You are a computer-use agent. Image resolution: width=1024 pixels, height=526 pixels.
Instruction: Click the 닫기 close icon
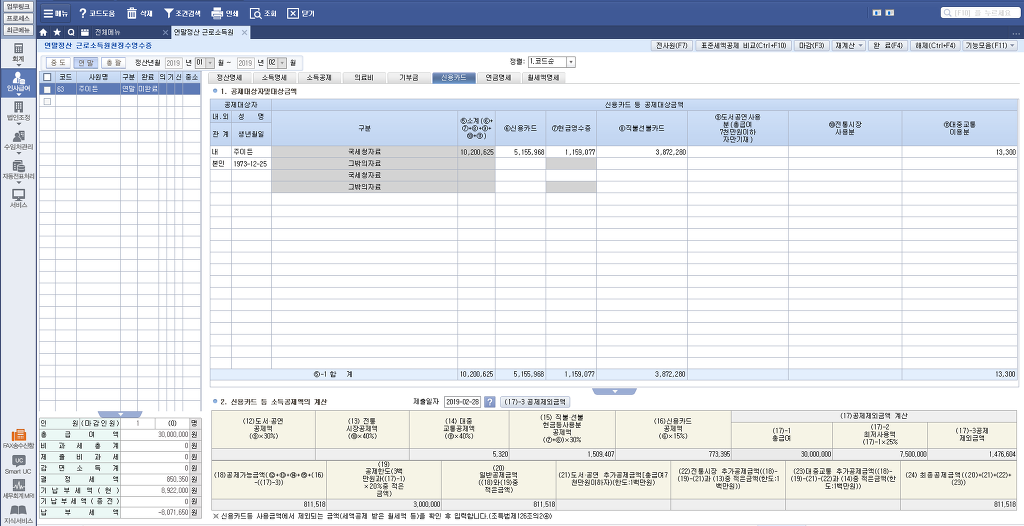(x=301, y=13)
